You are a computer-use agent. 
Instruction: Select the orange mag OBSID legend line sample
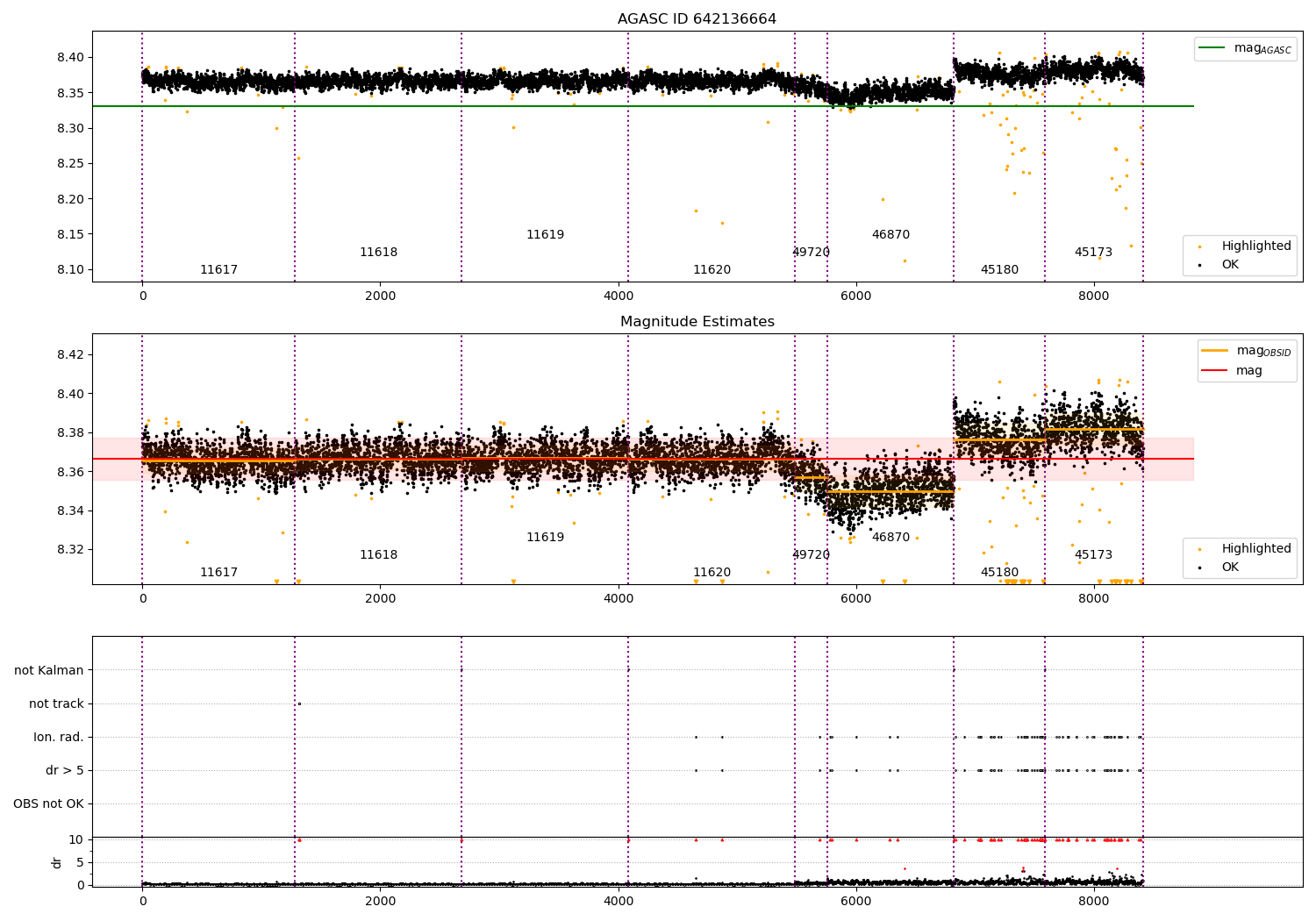[1215, 351]
